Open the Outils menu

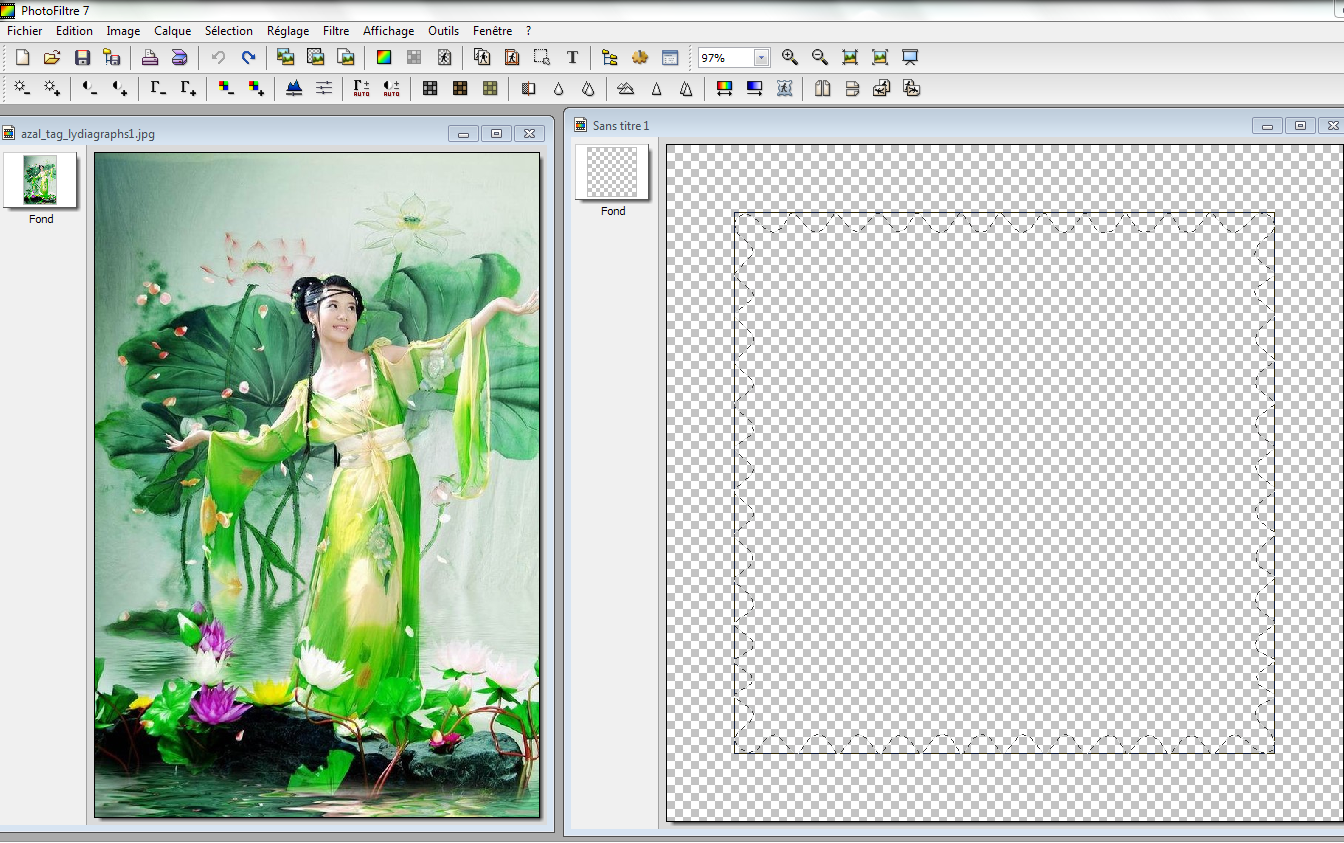point(444,31)
